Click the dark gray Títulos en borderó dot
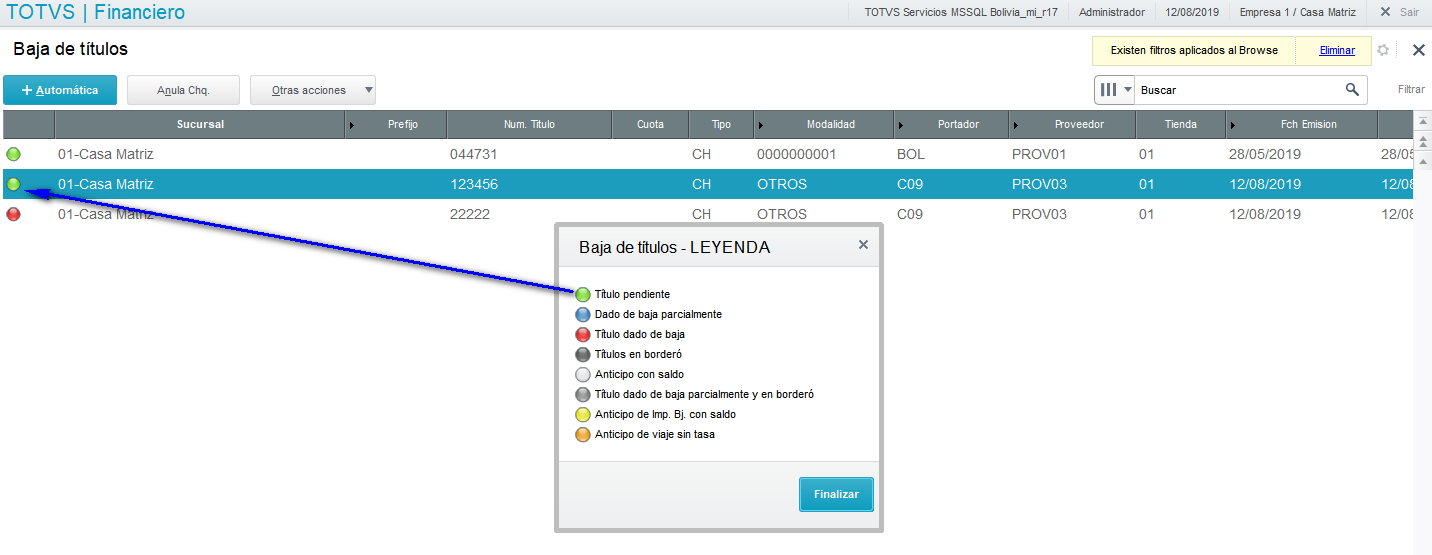 583,355
